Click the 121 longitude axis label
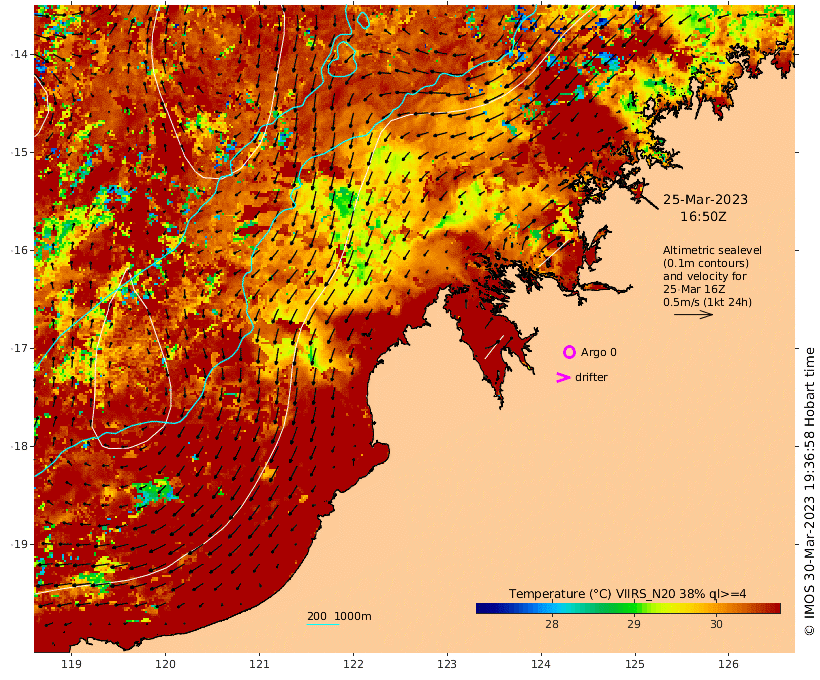The image size is (820, 680). pos(259,664)
